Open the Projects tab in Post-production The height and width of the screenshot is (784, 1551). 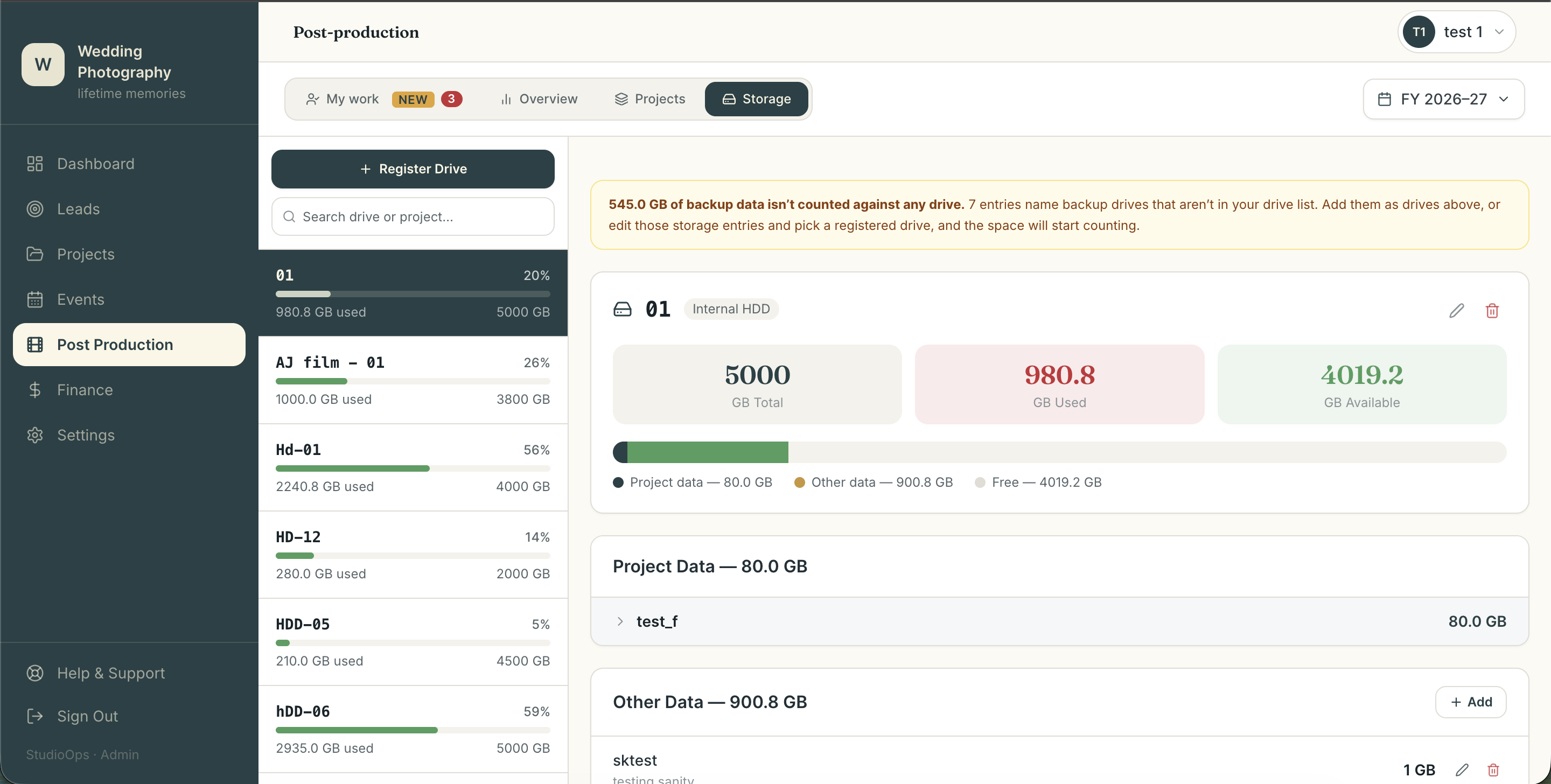pos(649,99)
